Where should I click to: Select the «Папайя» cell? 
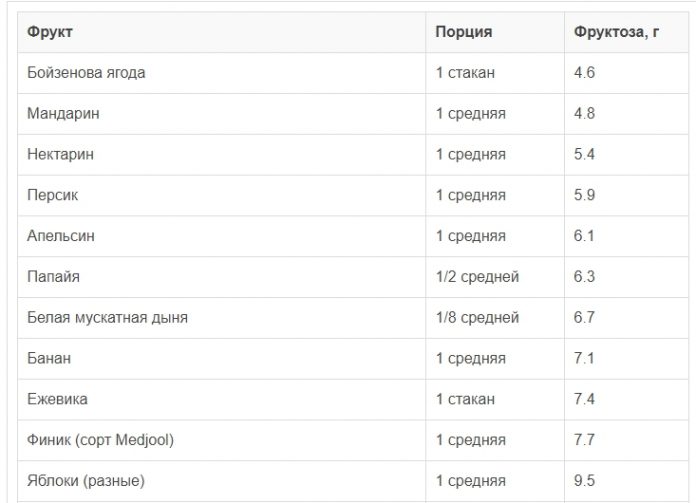(x=54, y=277)
